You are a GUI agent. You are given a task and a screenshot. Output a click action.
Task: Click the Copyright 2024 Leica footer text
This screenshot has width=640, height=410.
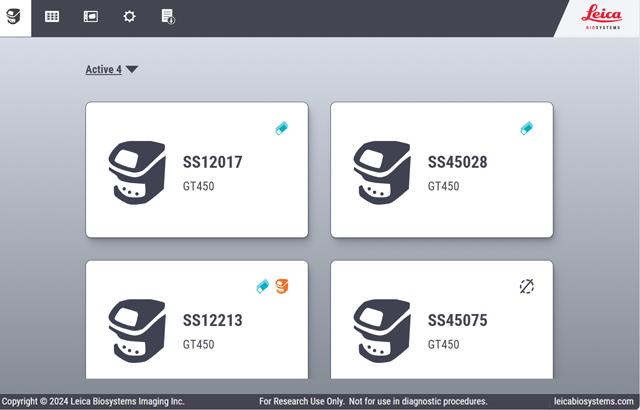coord(93,401)
